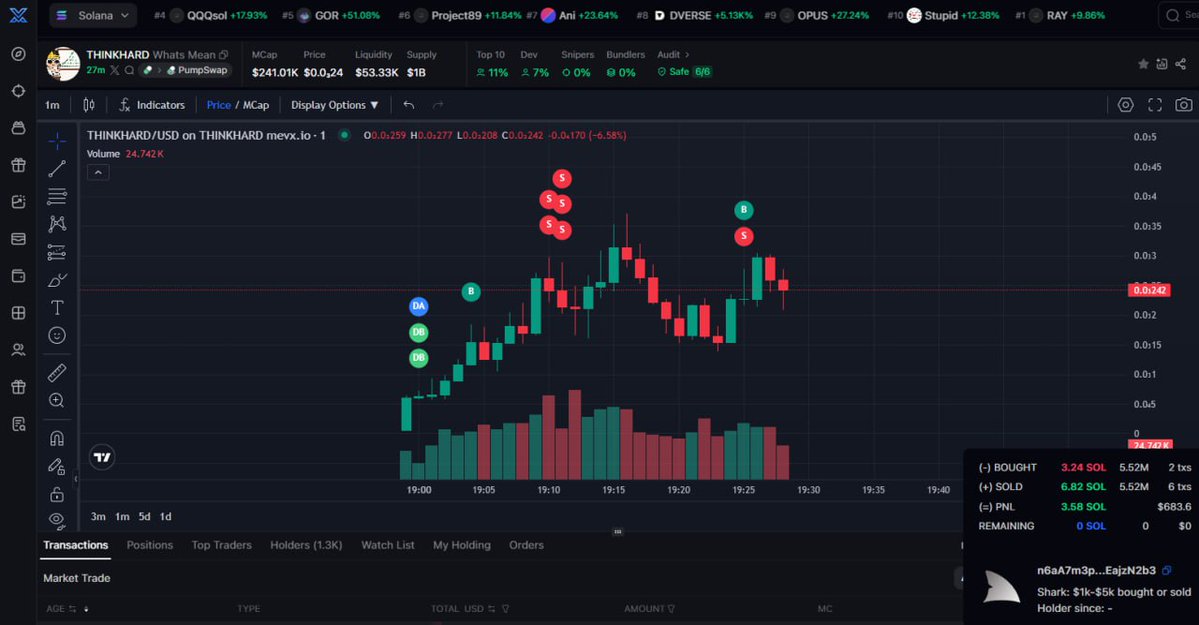Open the token's X (Twitter) link
Viewport: 1199px width, 625px height.
tap(115, 70)
